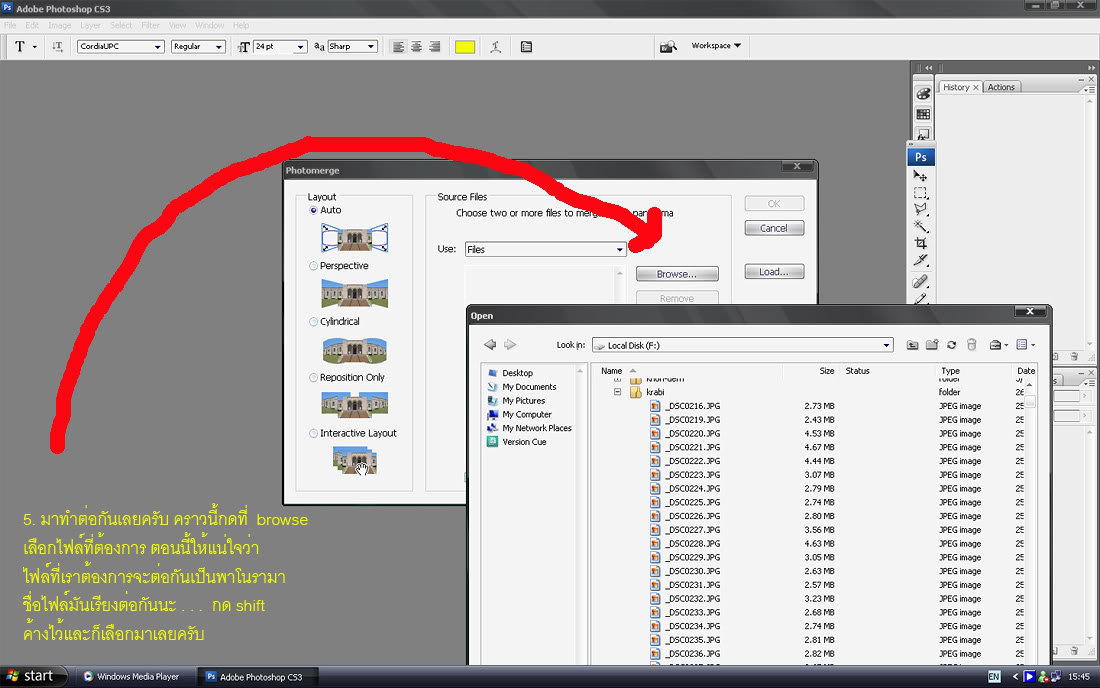Select the Rectangular Marquee tool
This screenshot has height=688, width=1100.
[x=920, y=193]
